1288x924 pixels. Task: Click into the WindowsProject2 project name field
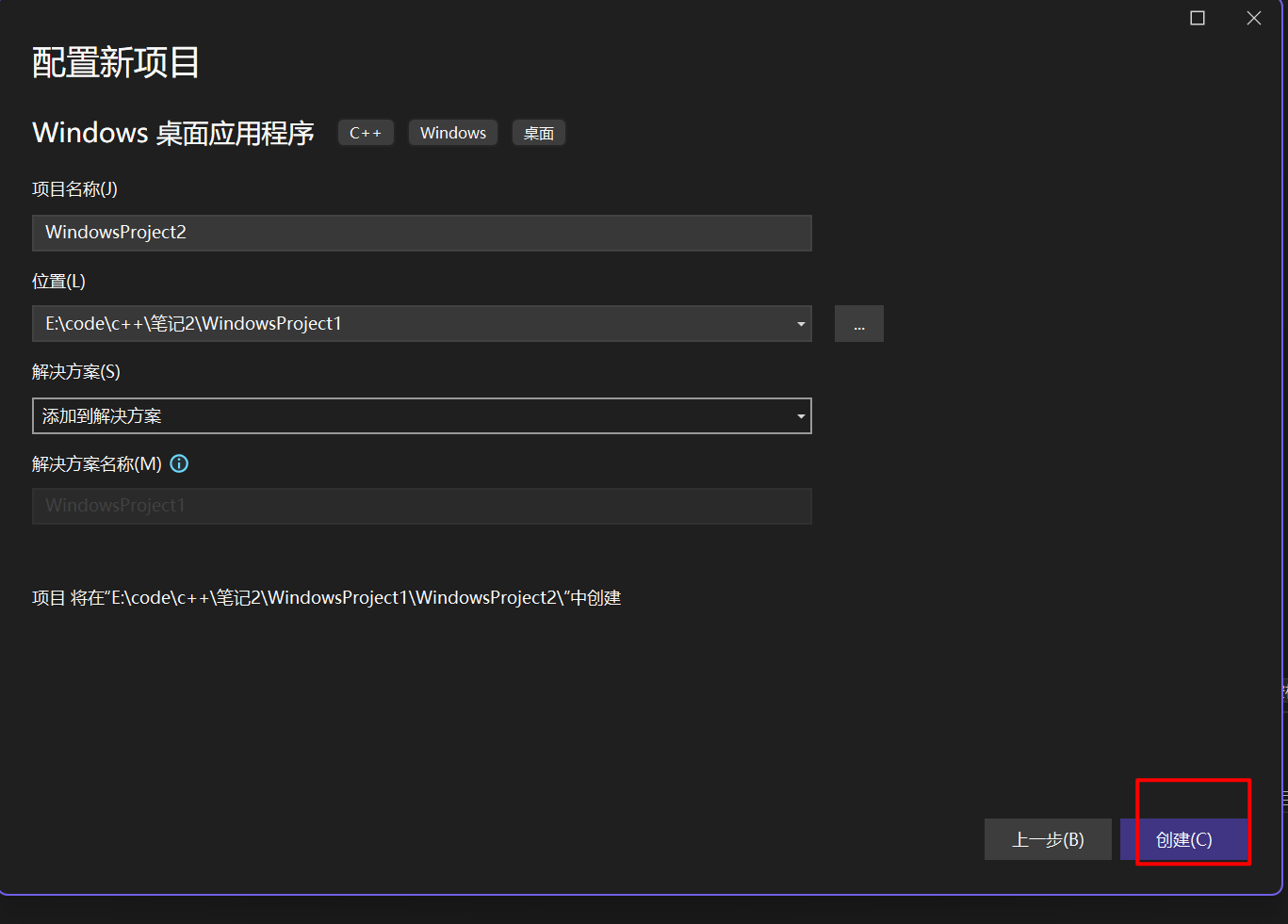coord(421,233)
